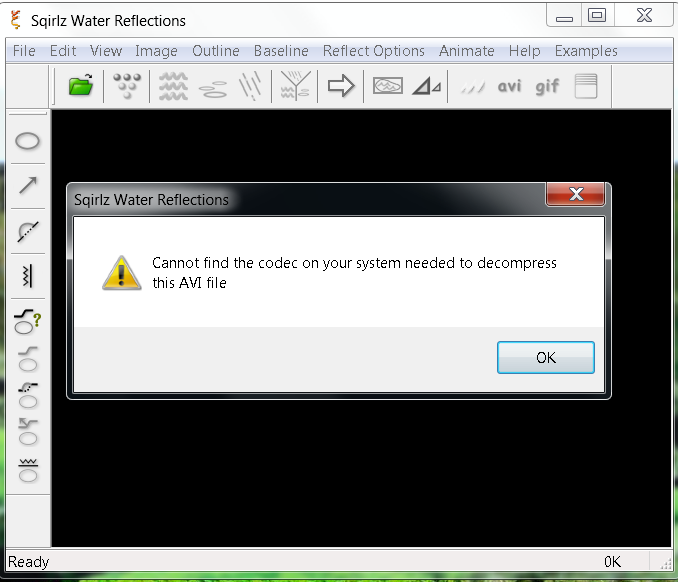Click the Sqirlz app icon in title bar
The image size is (678, 582).
pos(16,20)
